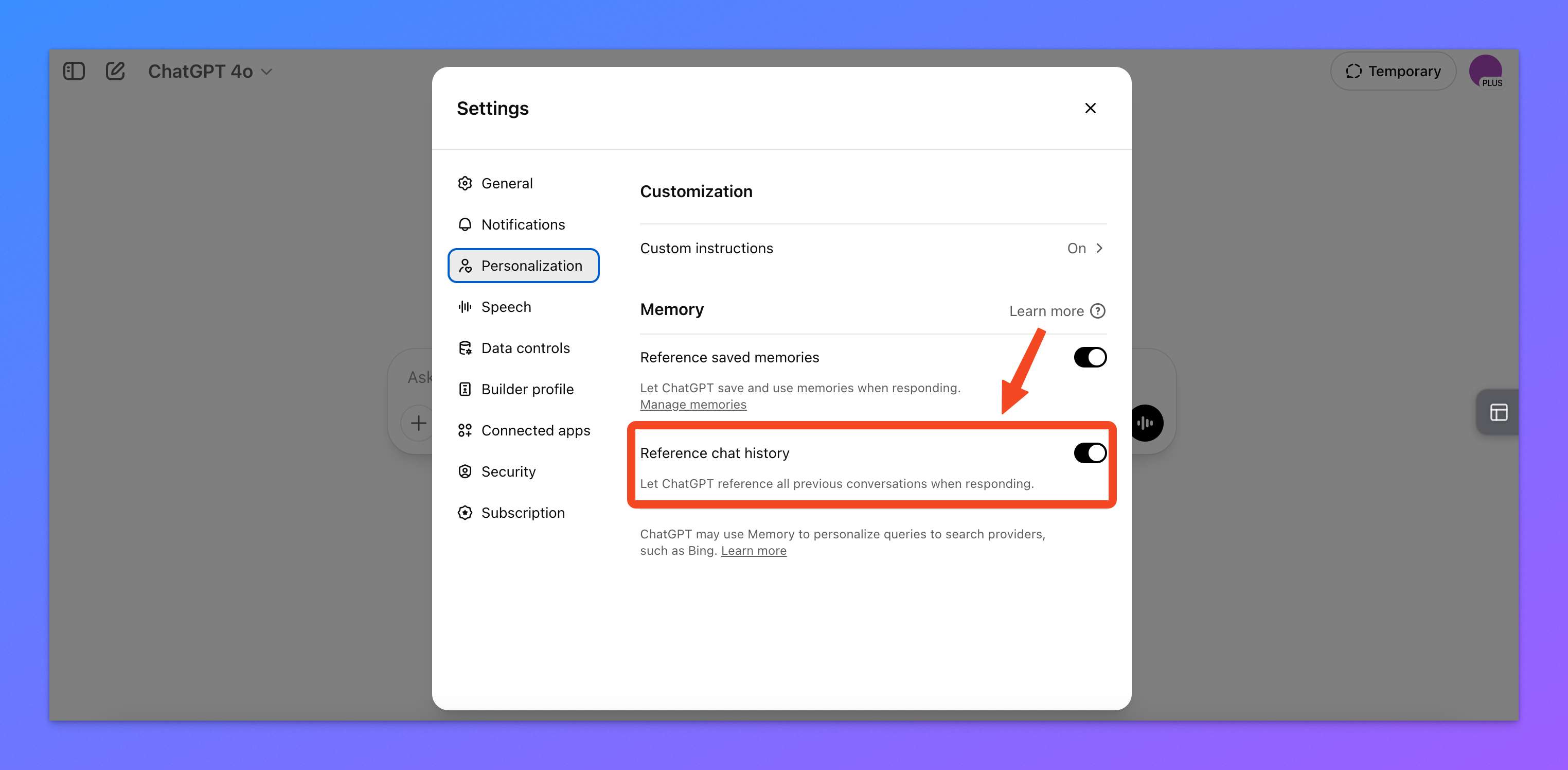Open the canvas panel icon on the right edge

click(1498, 412)
